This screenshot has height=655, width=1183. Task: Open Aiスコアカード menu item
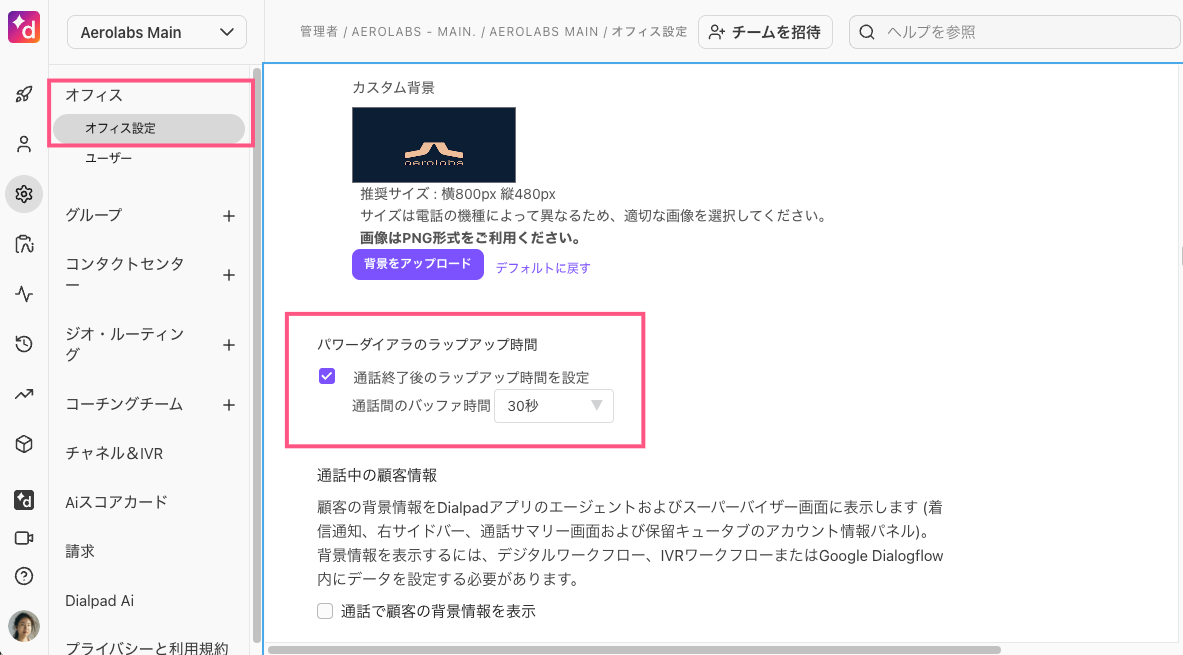pos(116,502)
